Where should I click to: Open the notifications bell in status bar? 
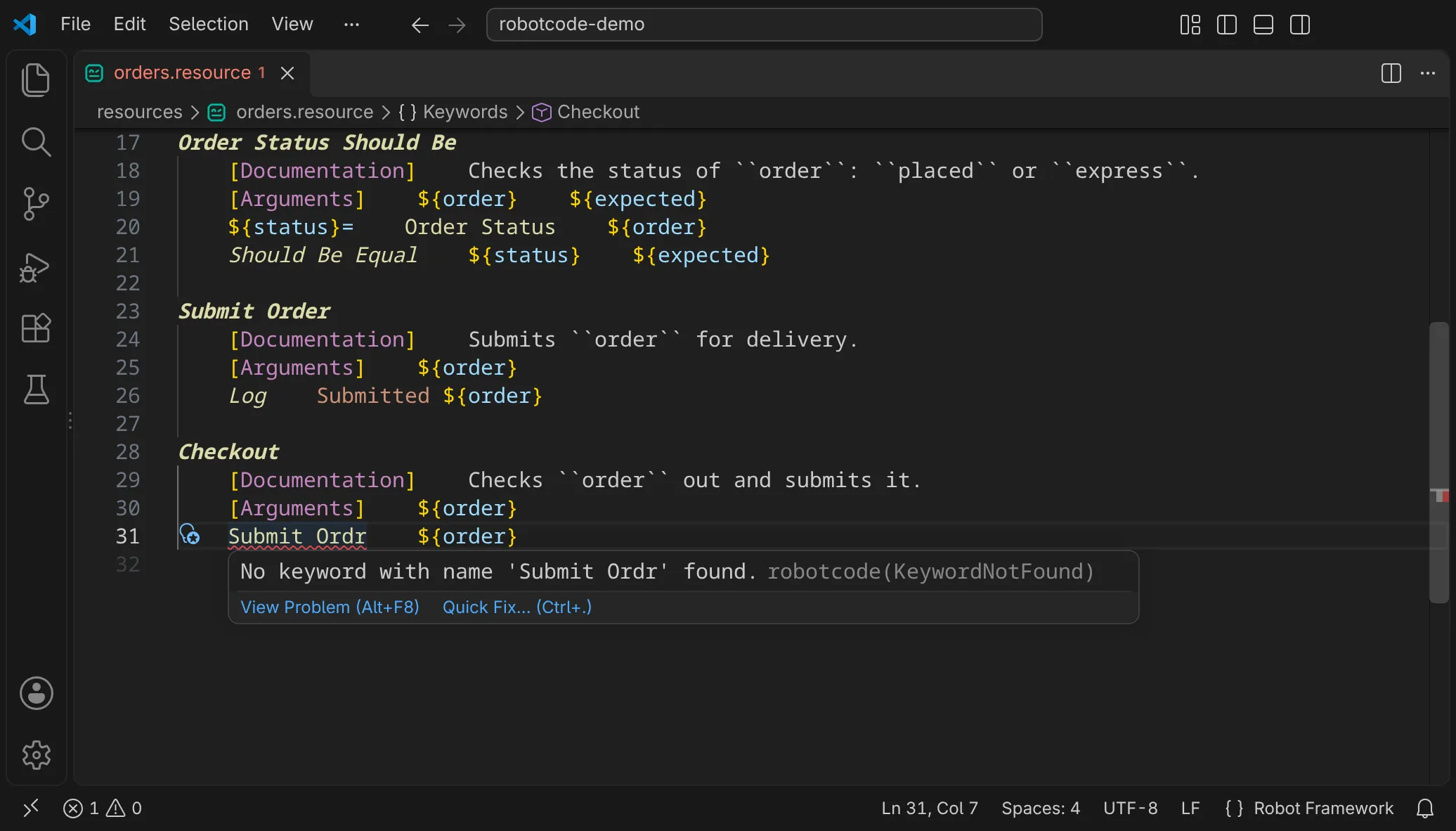pyautogui.click(x=1425, y=809)
